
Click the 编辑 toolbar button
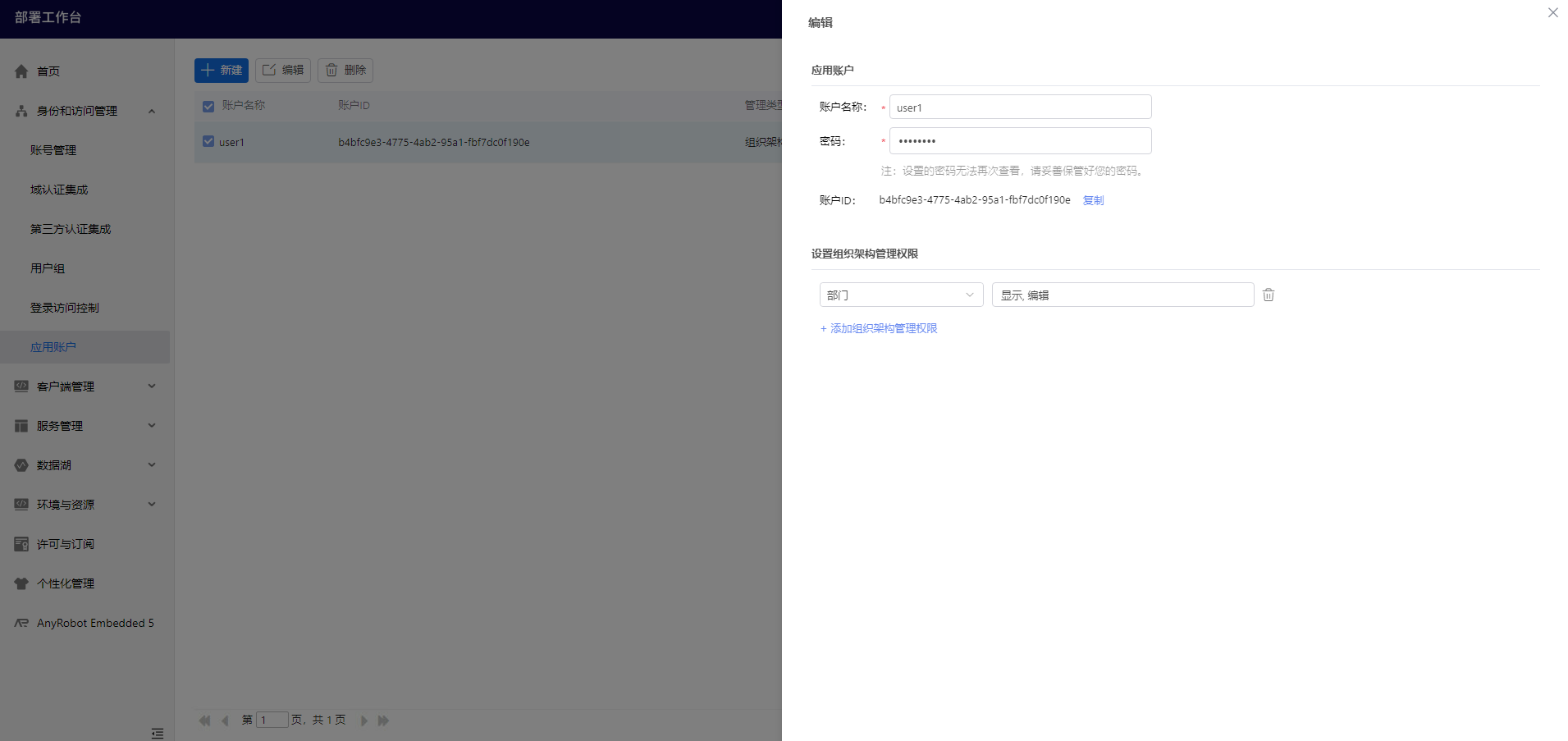[283, 71]
